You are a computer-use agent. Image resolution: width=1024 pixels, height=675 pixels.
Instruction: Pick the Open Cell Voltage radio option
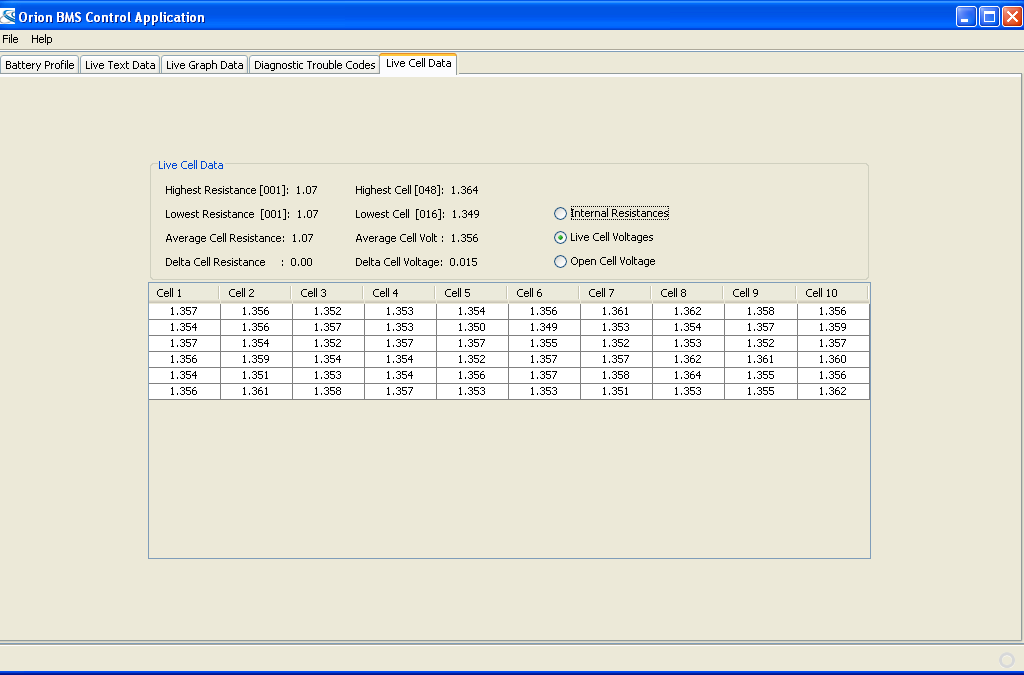pos(605,261)
